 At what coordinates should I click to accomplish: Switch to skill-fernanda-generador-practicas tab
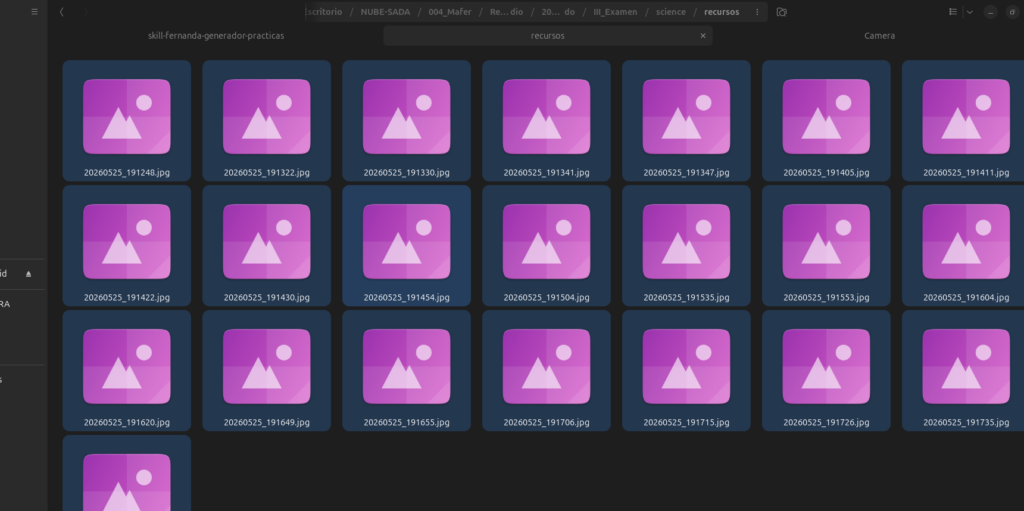pyautogui.click(x=216, y=36)
